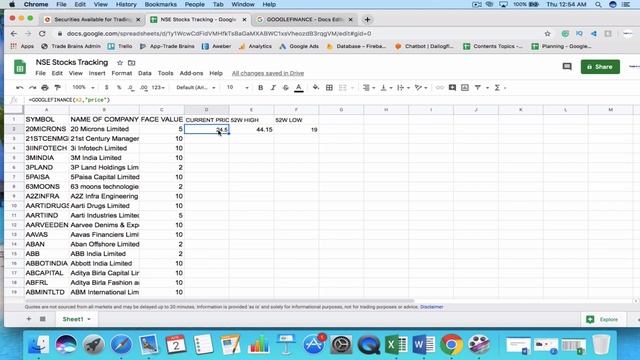Star the NSE Stocks Tracking document
Image resolution: width=640 pixels, height=360 pixels.
(120, 63)
